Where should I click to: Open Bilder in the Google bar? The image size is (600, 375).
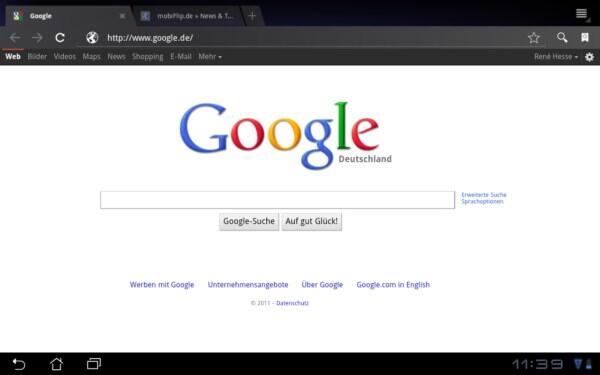(x=37, y=57)
